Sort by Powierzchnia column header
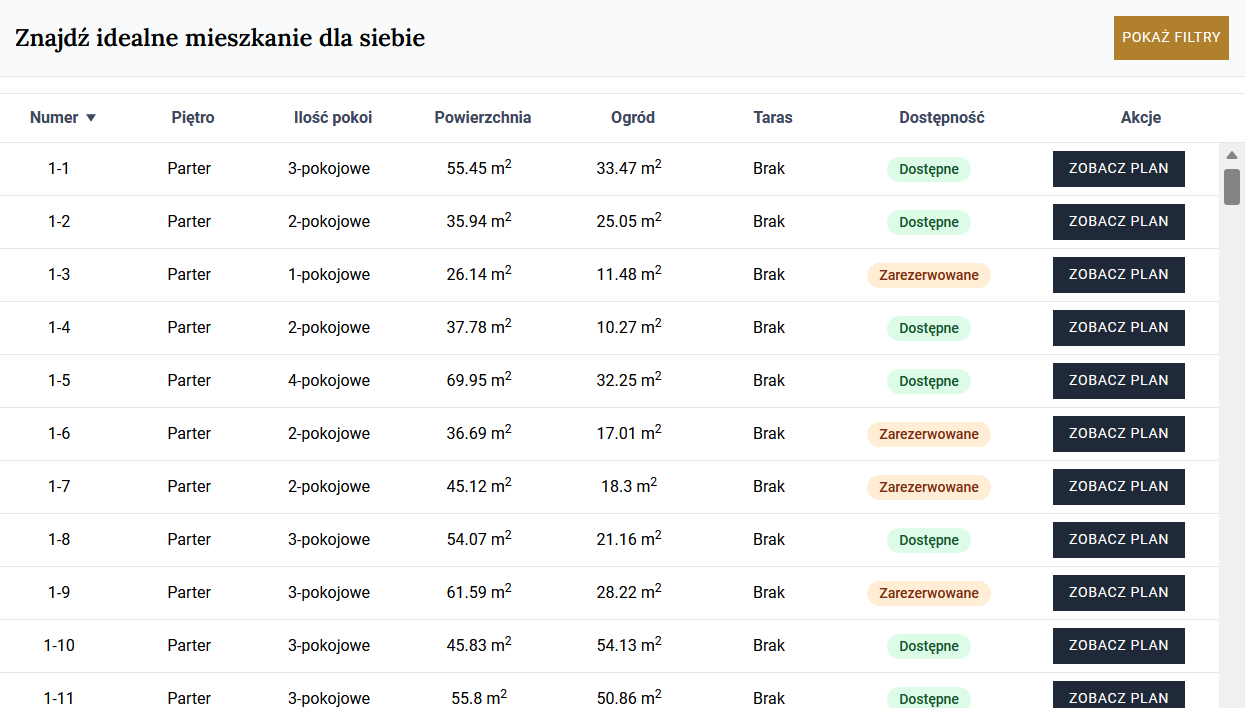1245x708 pixels. [x=482, y=118]
